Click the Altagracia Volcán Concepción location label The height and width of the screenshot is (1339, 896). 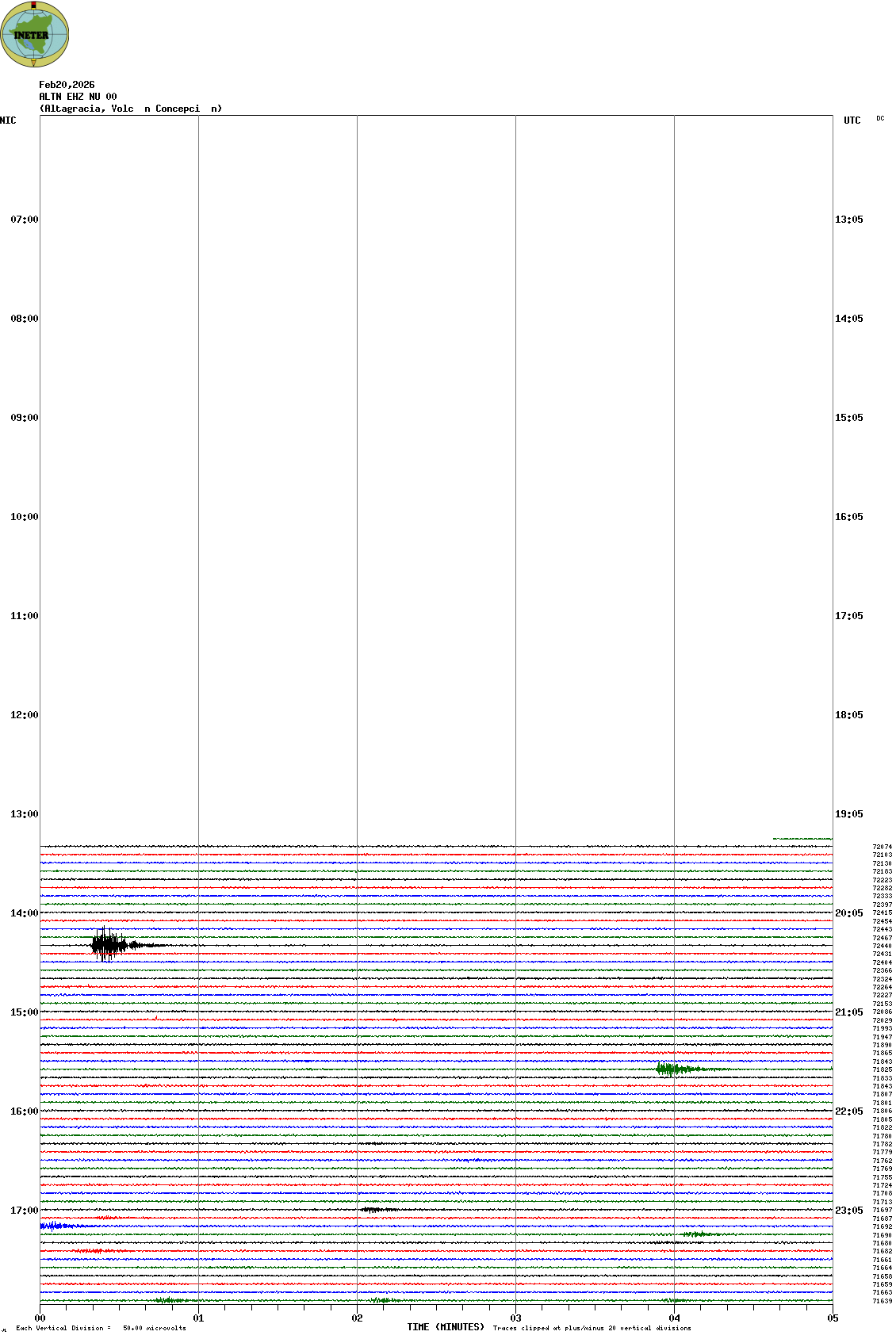[x=131, y=109]
